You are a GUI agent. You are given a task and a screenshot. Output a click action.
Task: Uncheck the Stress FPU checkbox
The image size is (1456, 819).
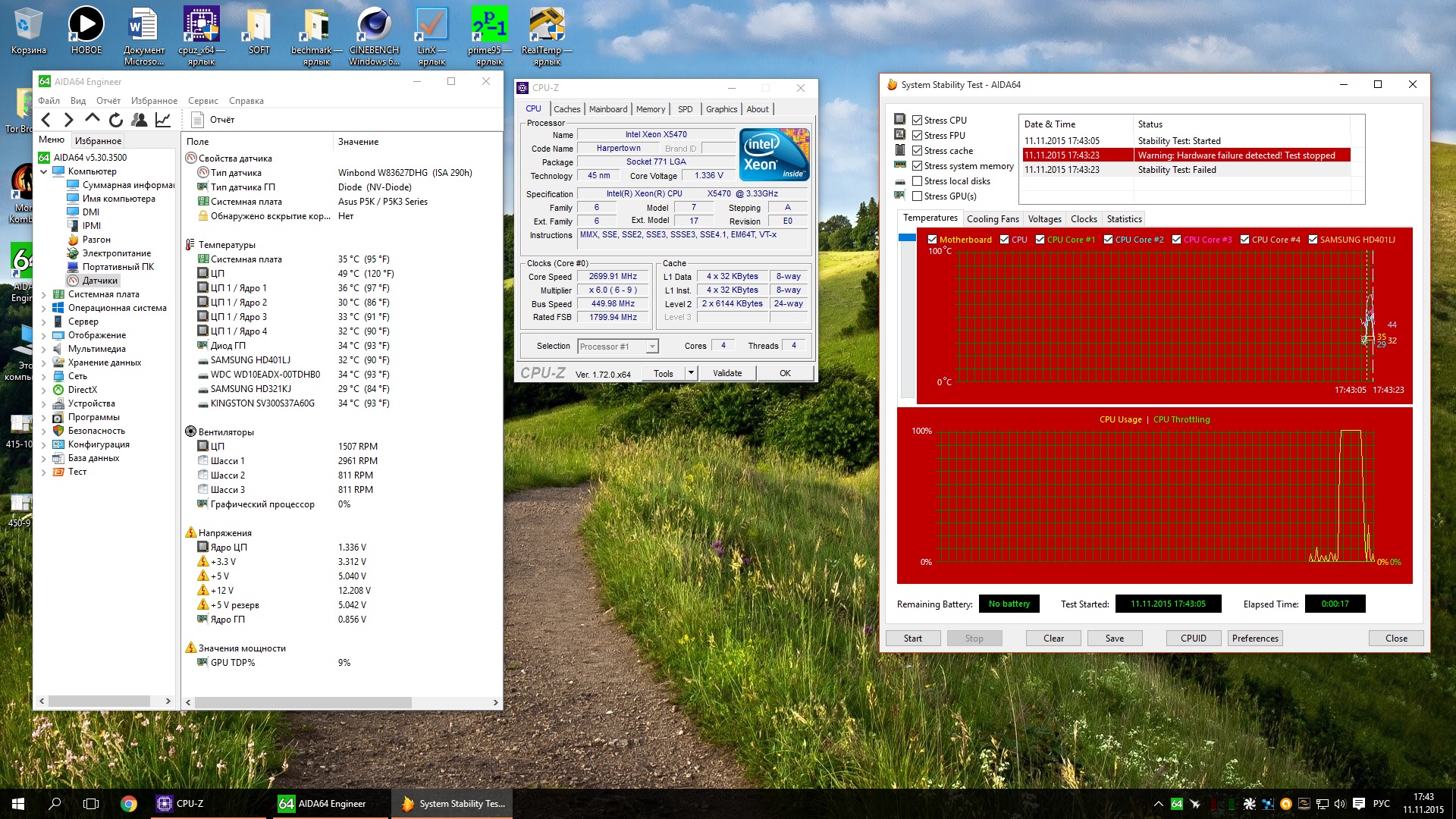click(918, 136)
